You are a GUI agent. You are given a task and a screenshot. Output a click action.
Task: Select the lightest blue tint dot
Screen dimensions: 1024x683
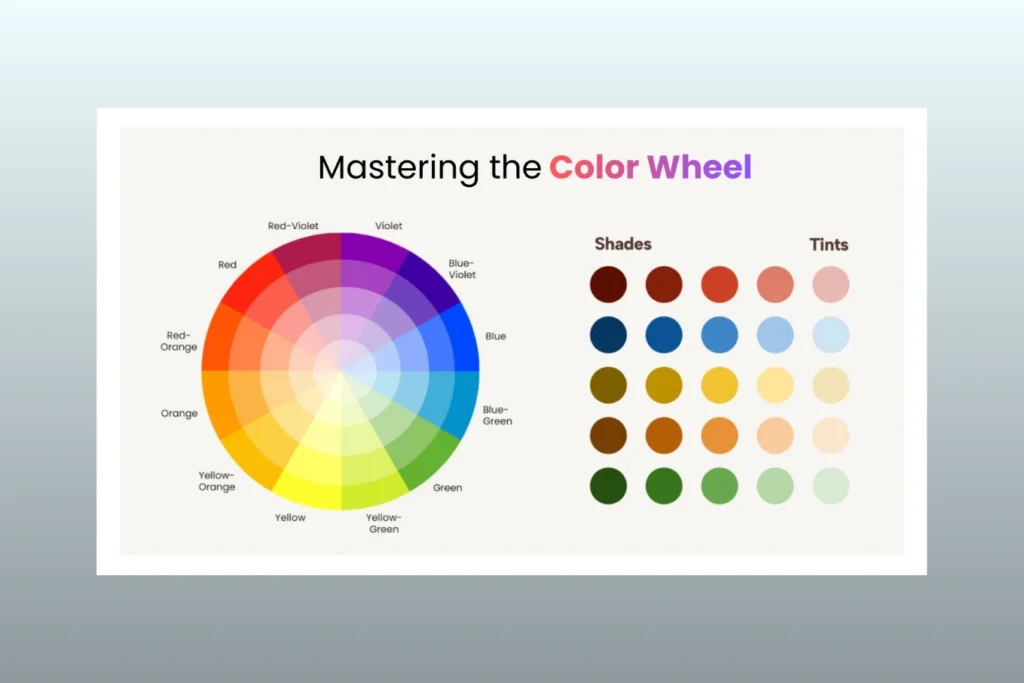tap(829, 335)
